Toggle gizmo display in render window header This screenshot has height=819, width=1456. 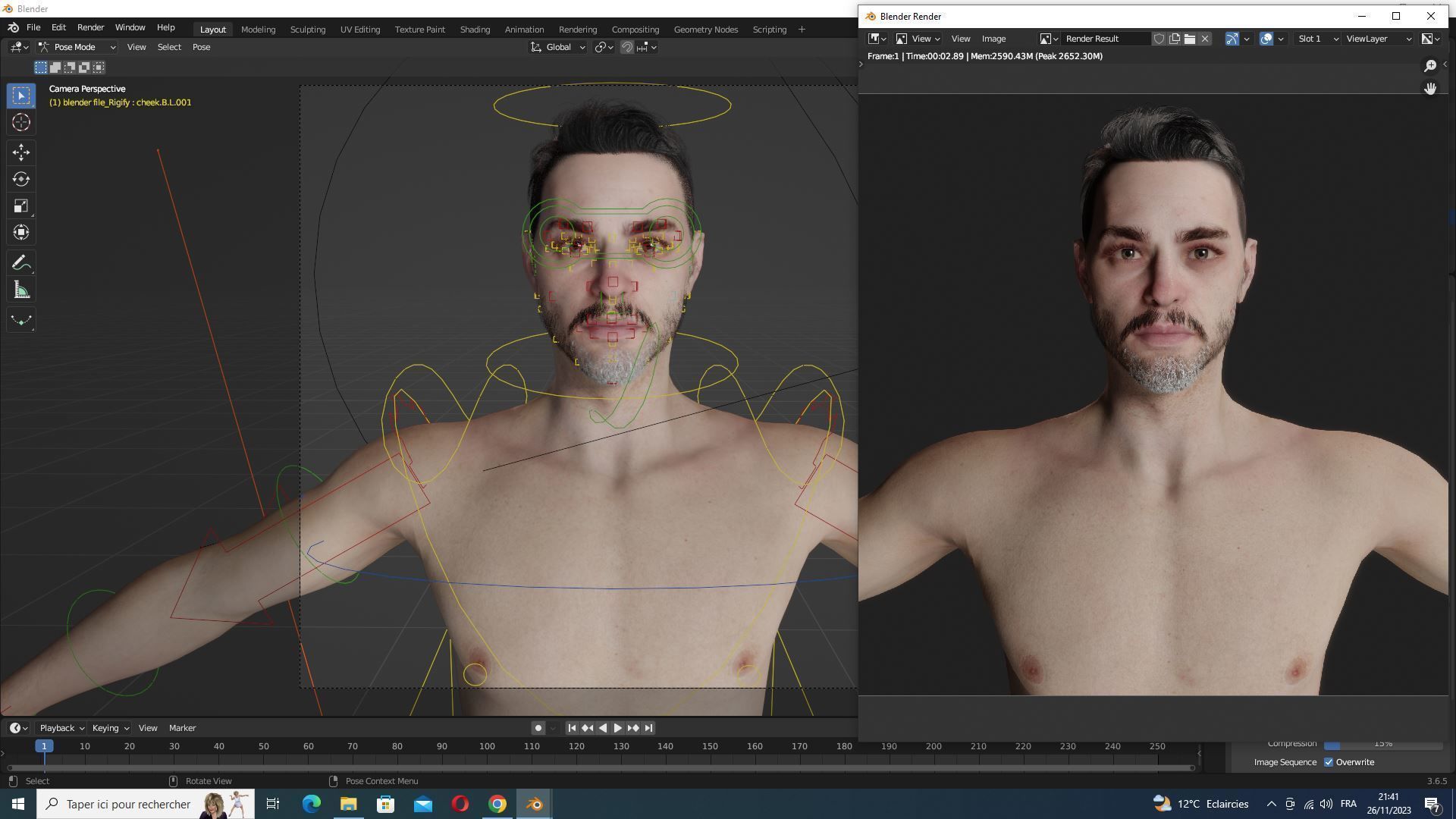tap(1232, 39)
